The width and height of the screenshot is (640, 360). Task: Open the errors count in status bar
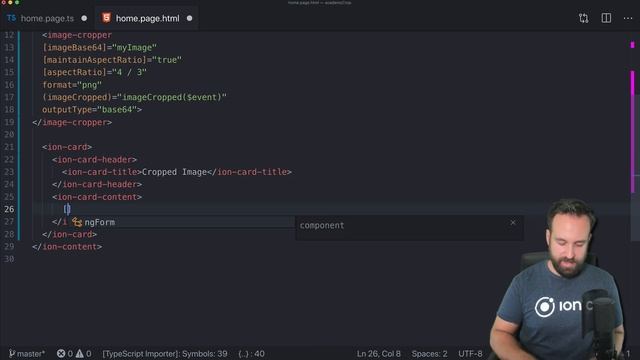coord(65,353)
